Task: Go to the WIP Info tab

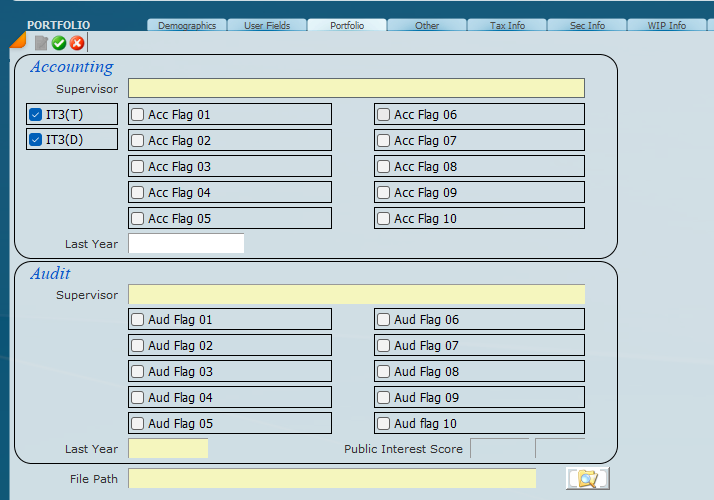Action: pyautogui.click(x=667, y=25)
